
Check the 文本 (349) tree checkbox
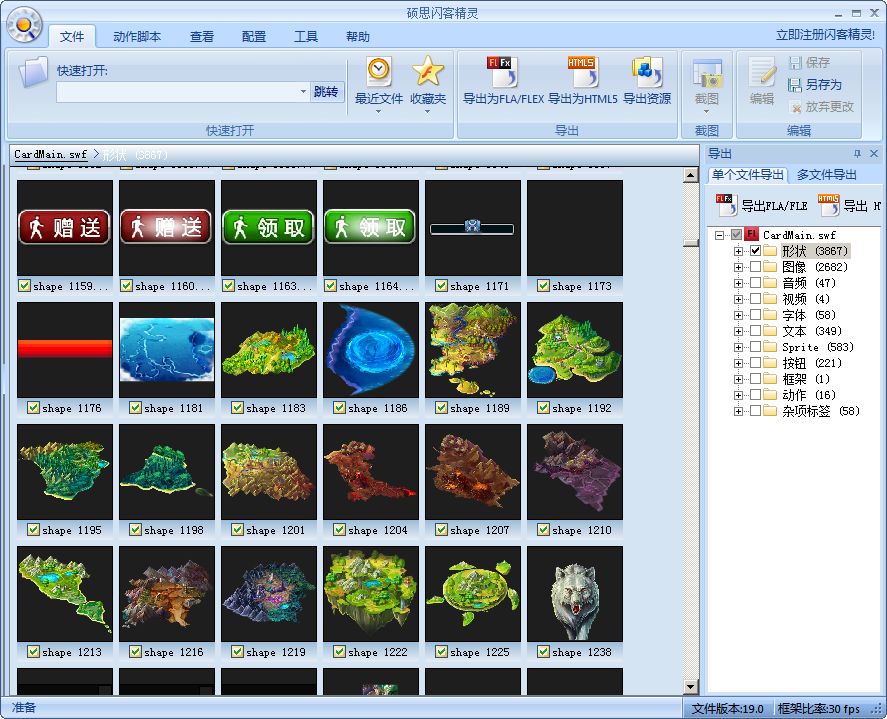pos(755,330)
